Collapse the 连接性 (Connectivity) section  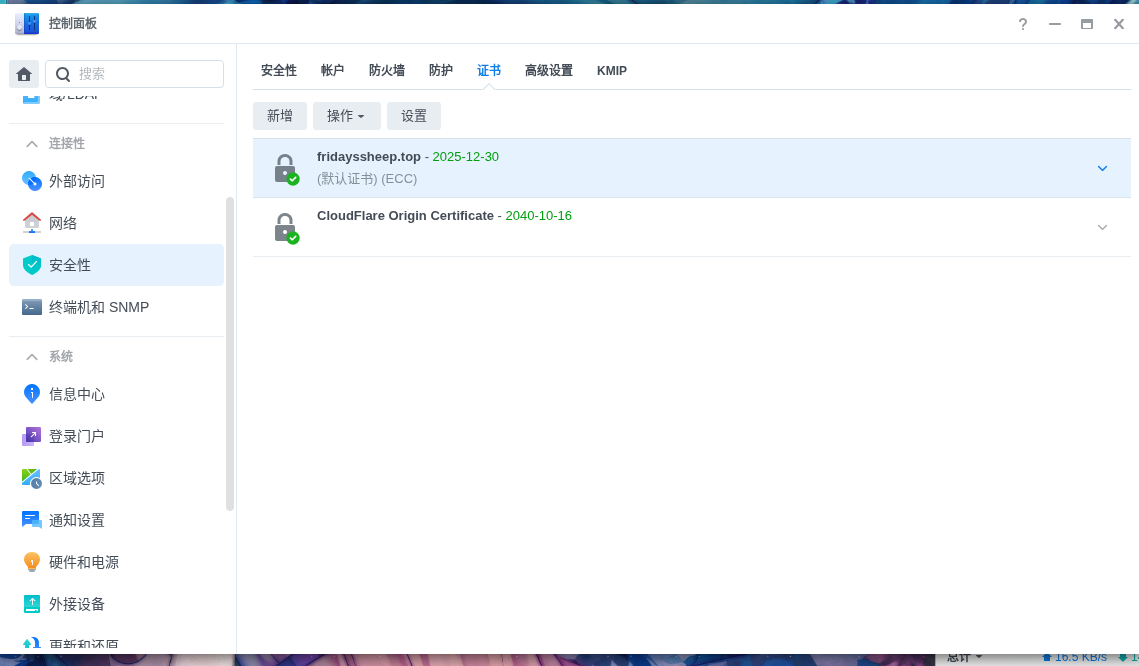coord(32,144)
